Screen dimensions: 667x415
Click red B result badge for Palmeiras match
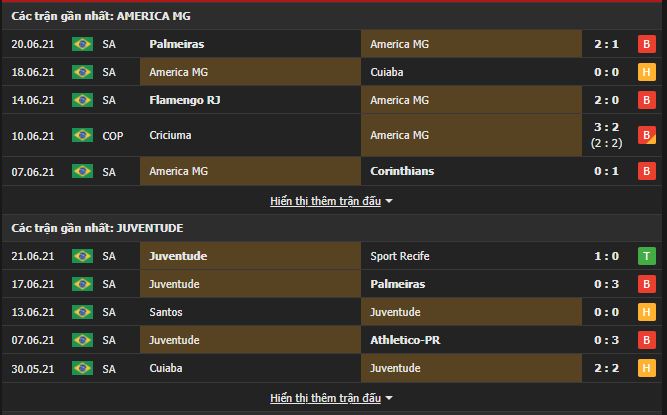pos(646,44)
